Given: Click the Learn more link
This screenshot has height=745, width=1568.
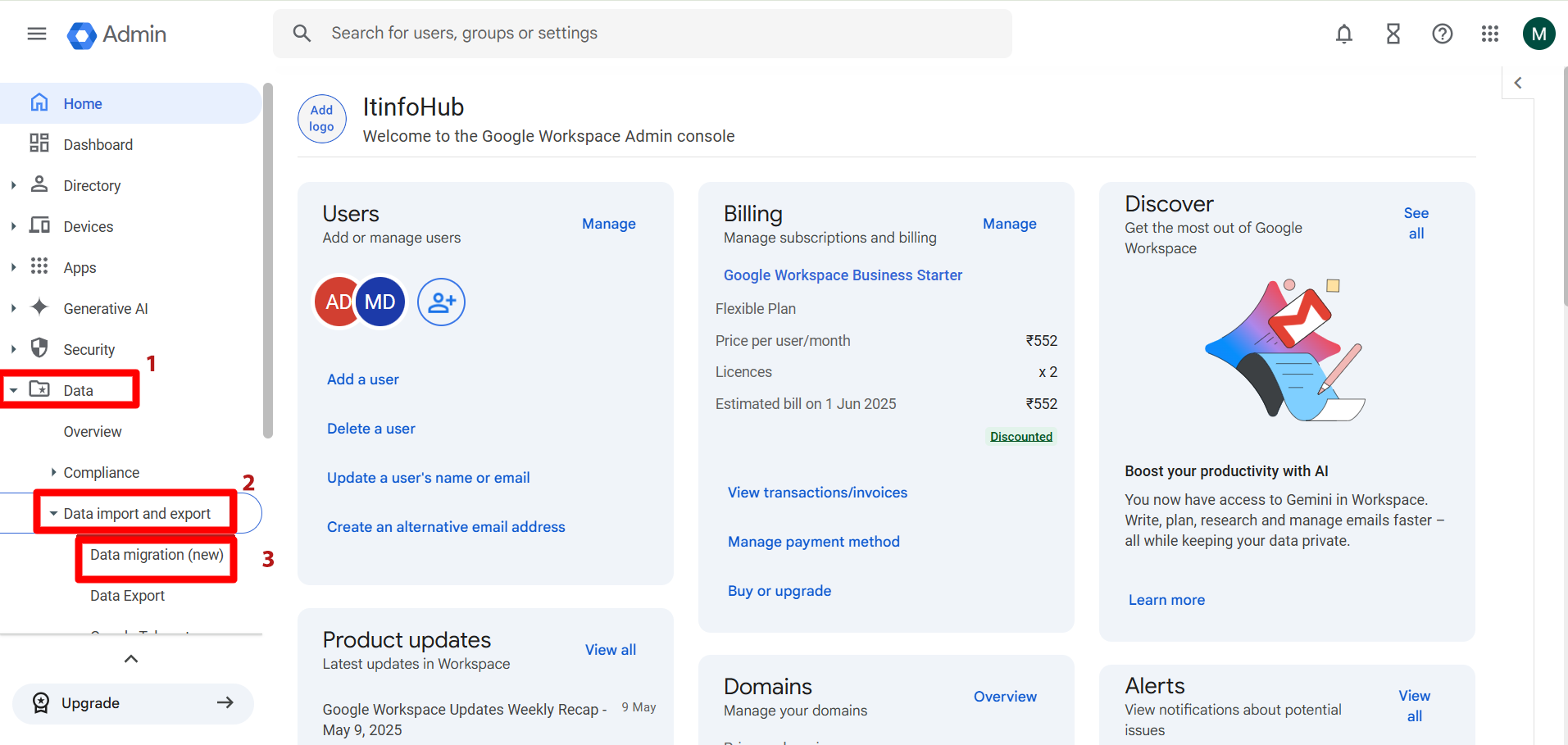Looking at the screenshot, I should tap(1166, 600).
